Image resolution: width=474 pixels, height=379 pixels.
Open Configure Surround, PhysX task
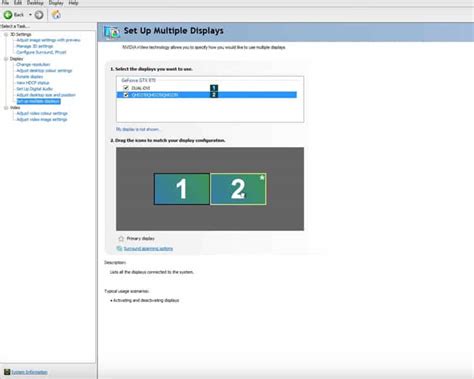(41, 52)
